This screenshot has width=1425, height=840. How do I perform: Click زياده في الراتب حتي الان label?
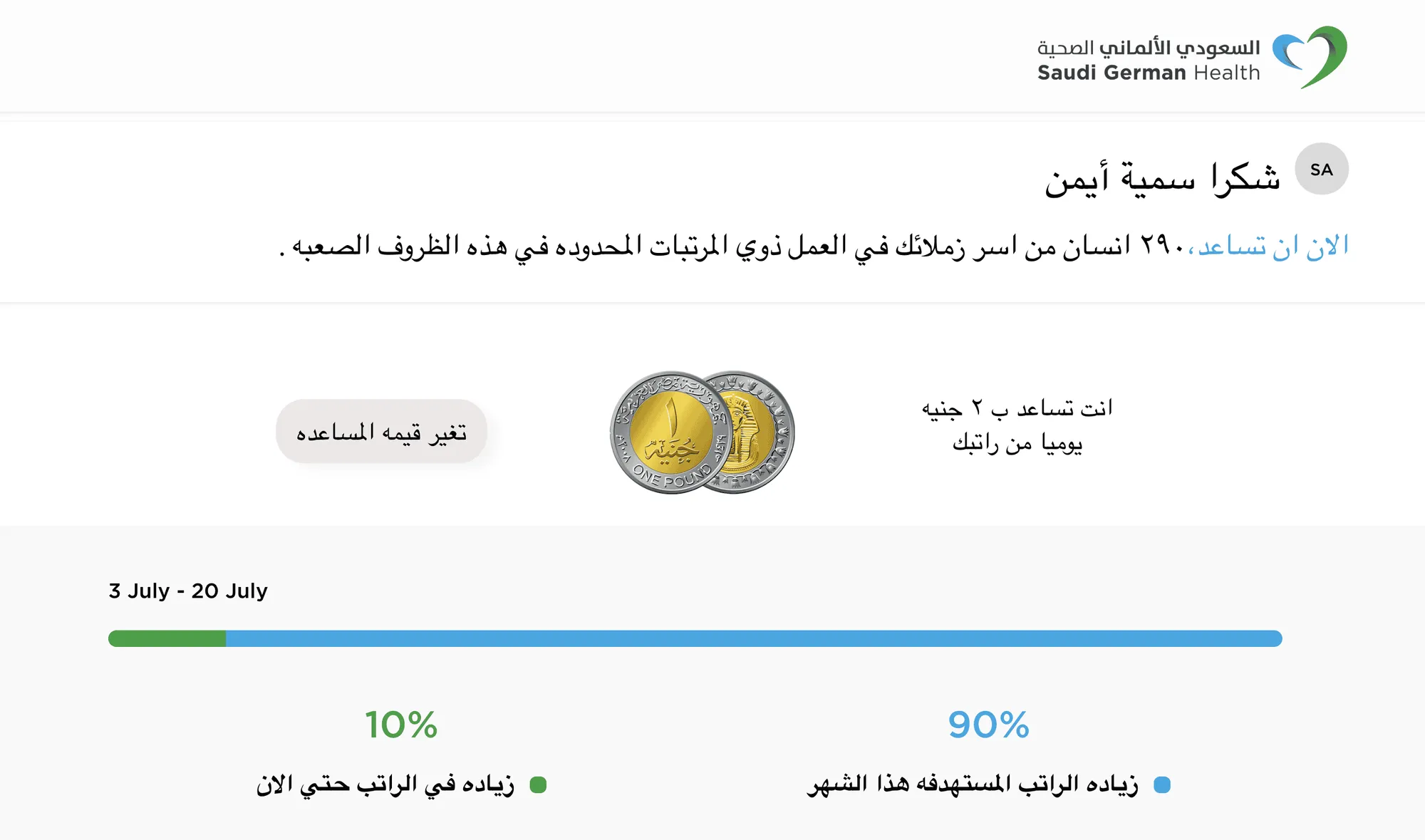[x=385, y=785]
